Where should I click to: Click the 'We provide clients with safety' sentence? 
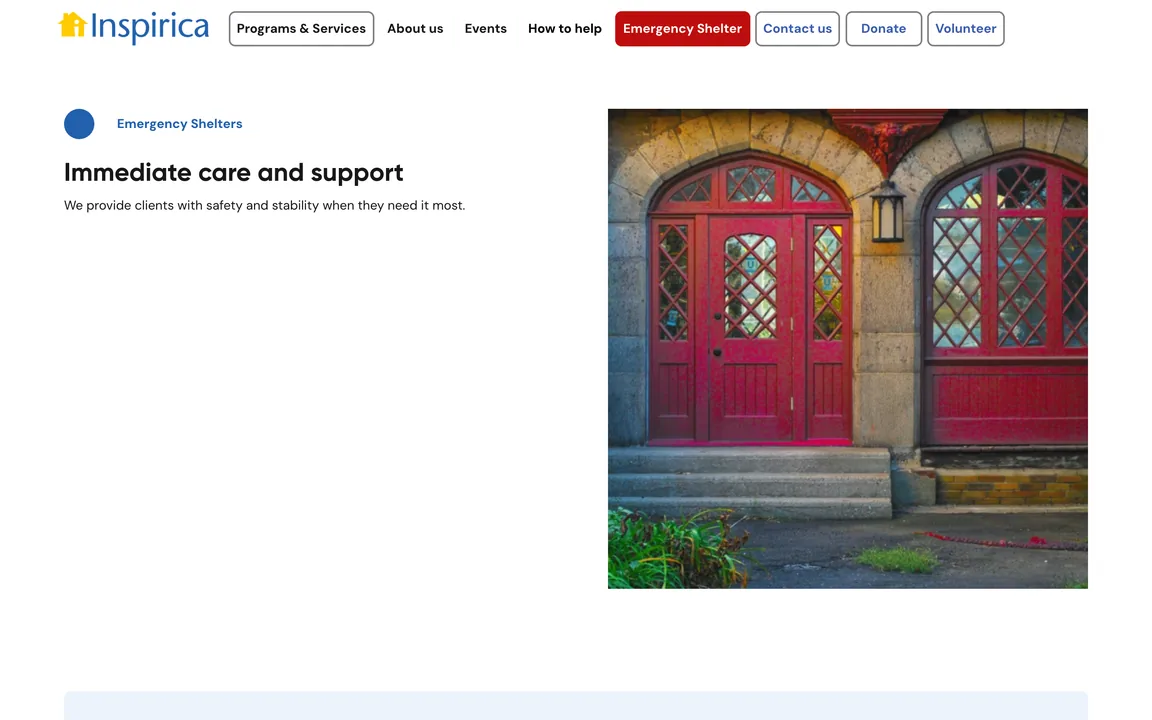[264, 205]
